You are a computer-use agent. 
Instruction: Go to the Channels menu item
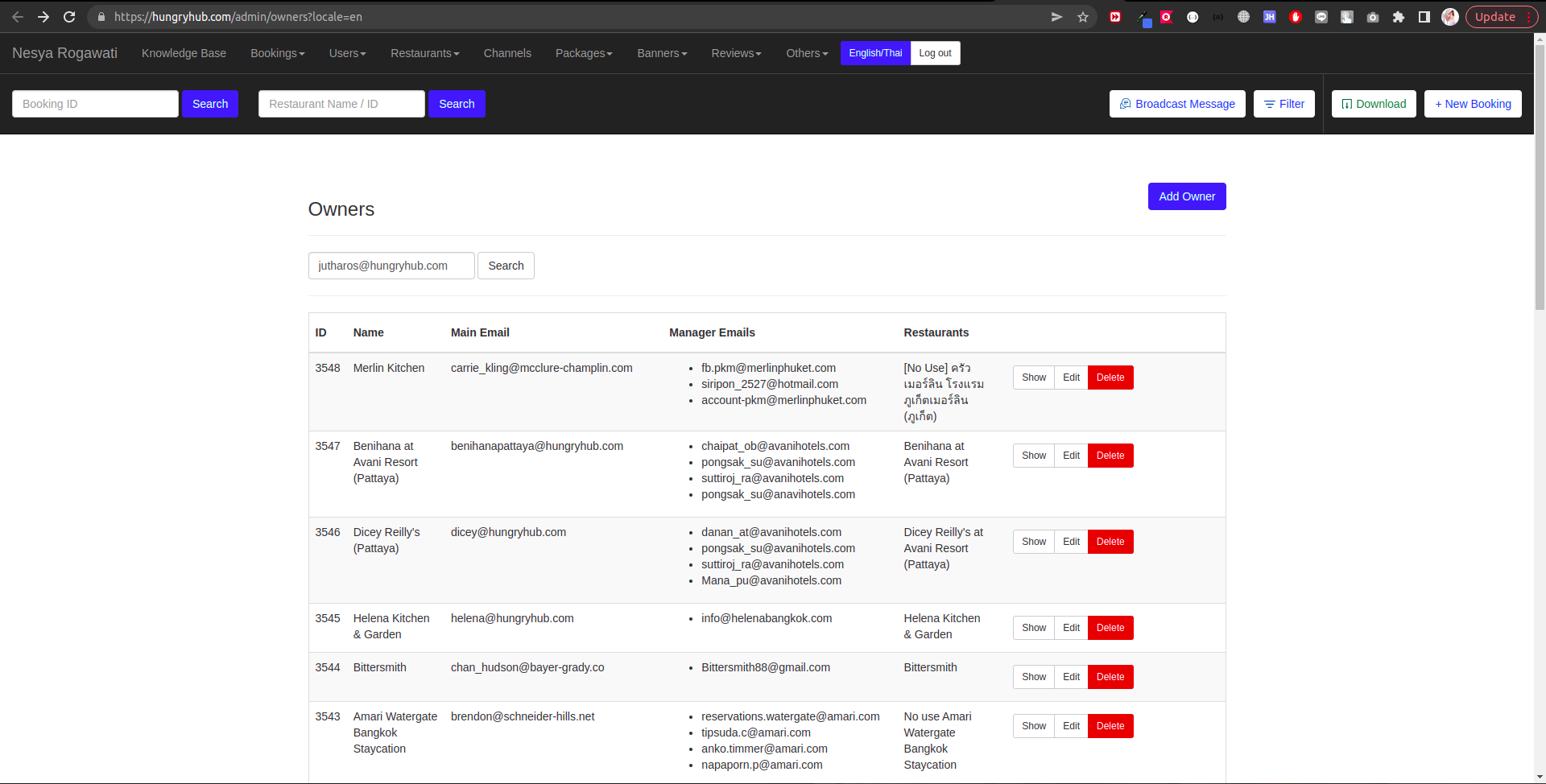(507, 53)
